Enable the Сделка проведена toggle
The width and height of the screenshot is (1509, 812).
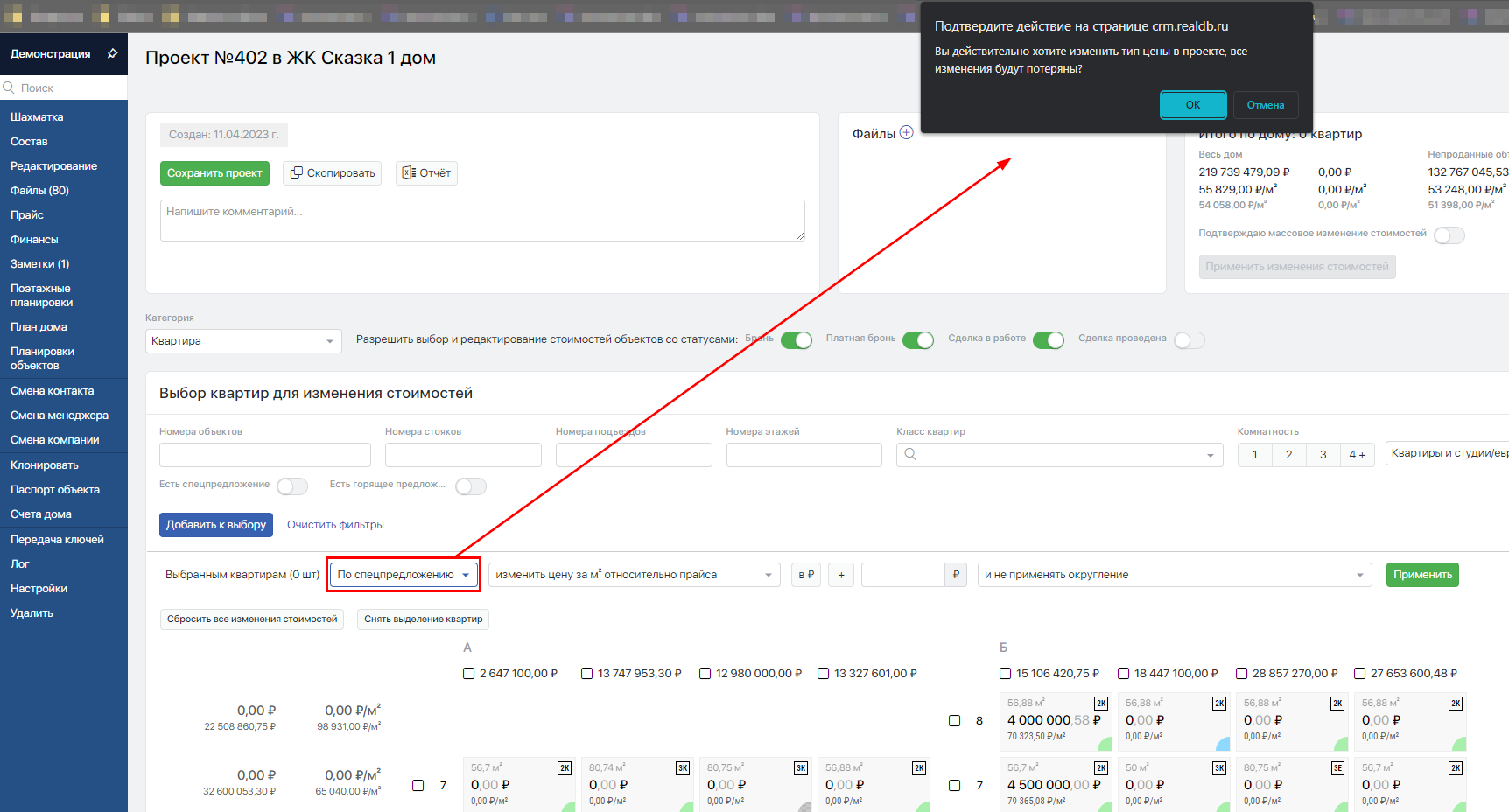point(1189,340)
